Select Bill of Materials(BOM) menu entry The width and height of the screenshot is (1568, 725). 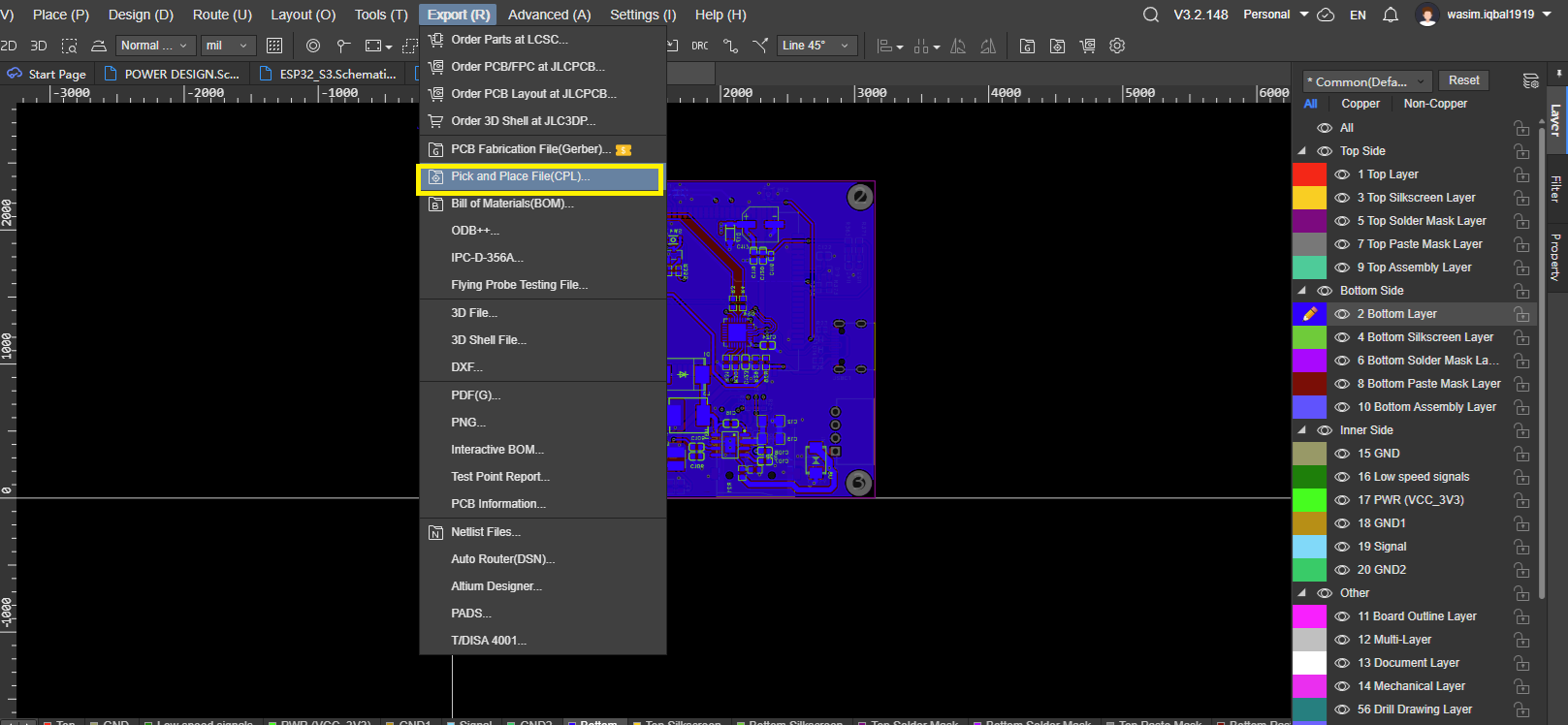tap(542, 204)
